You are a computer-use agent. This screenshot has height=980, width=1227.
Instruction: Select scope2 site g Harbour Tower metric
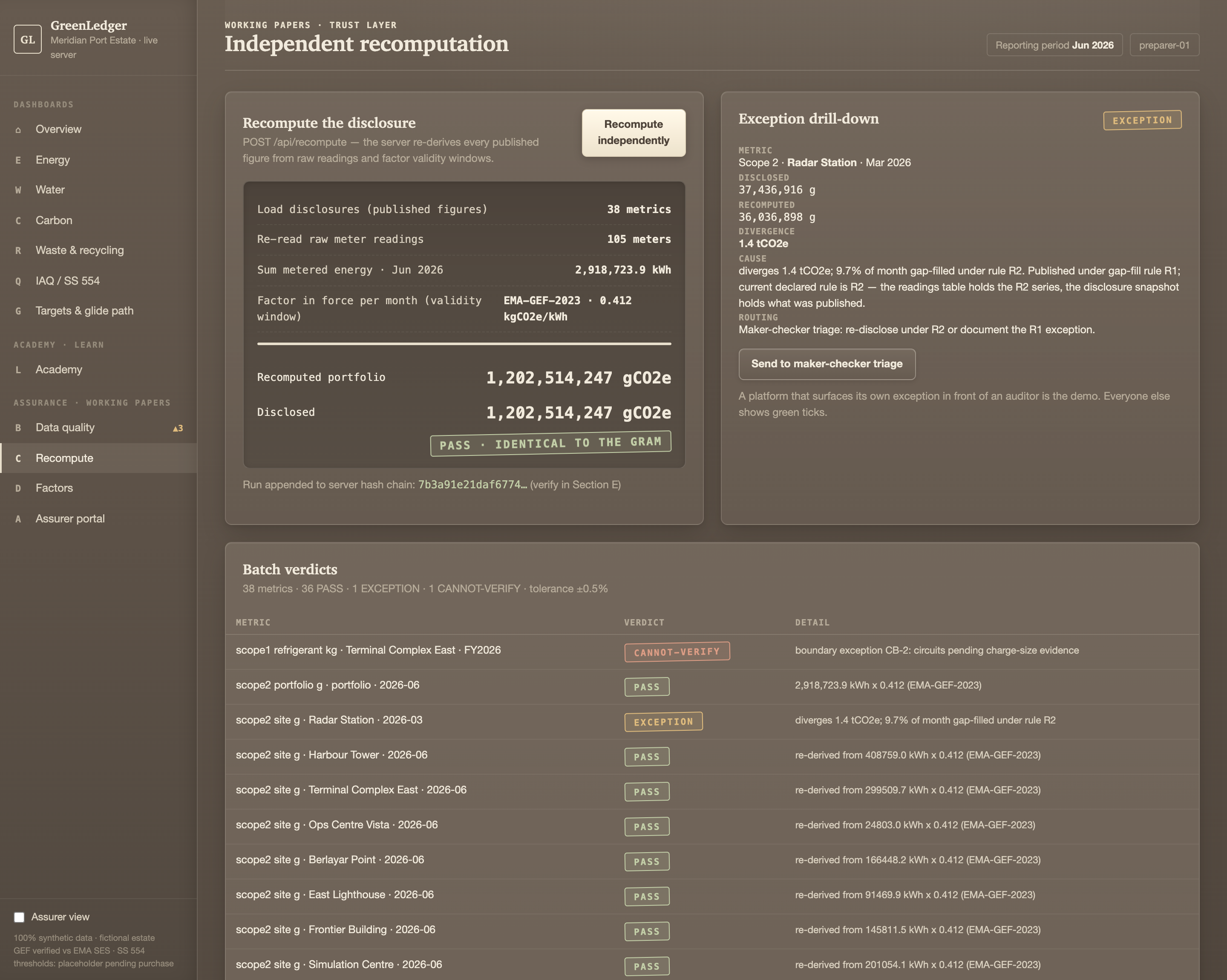331,755
